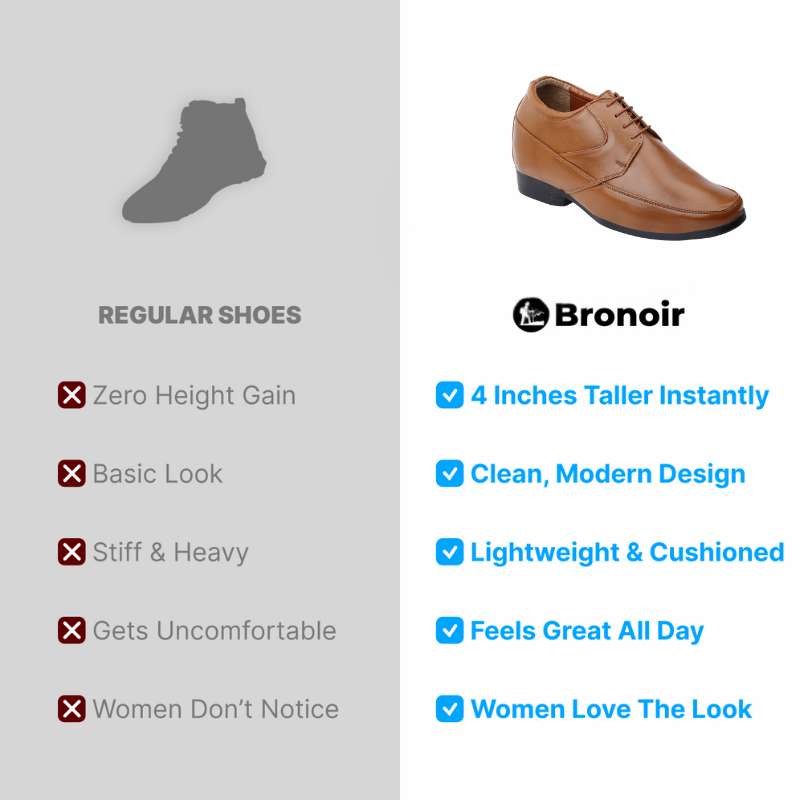The image size is (800, 800).
Task: Click the gray shoe silhouette
Action: (194, 160)
